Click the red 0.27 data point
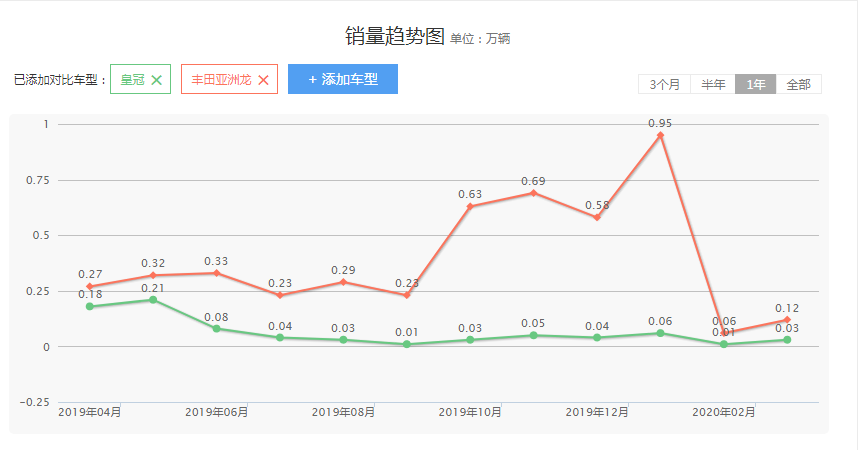This screenshot has width=859, height=450. [x=90, y=287]
